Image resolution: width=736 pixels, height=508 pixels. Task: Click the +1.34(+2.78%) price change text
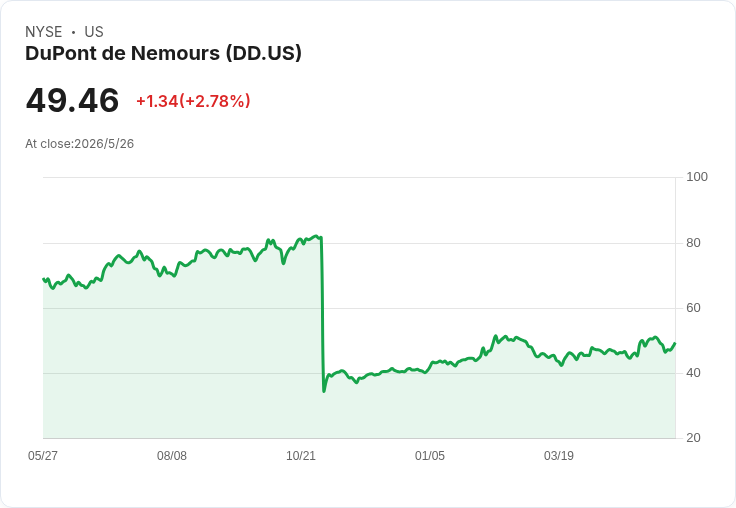click(x=193, y=101)
